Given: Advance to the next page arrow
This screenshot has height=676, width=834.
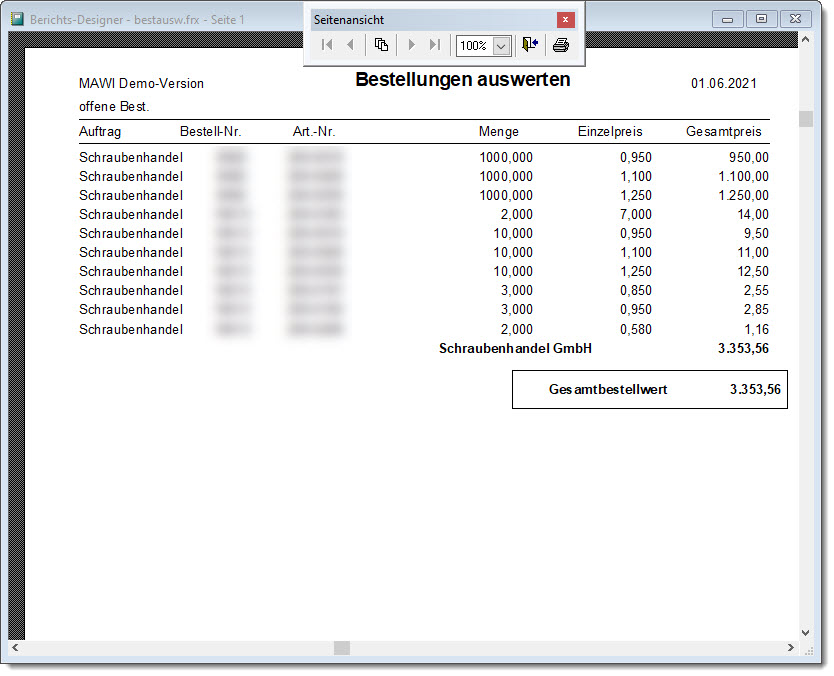Looking at the screenshot, I should pos(411,45).
